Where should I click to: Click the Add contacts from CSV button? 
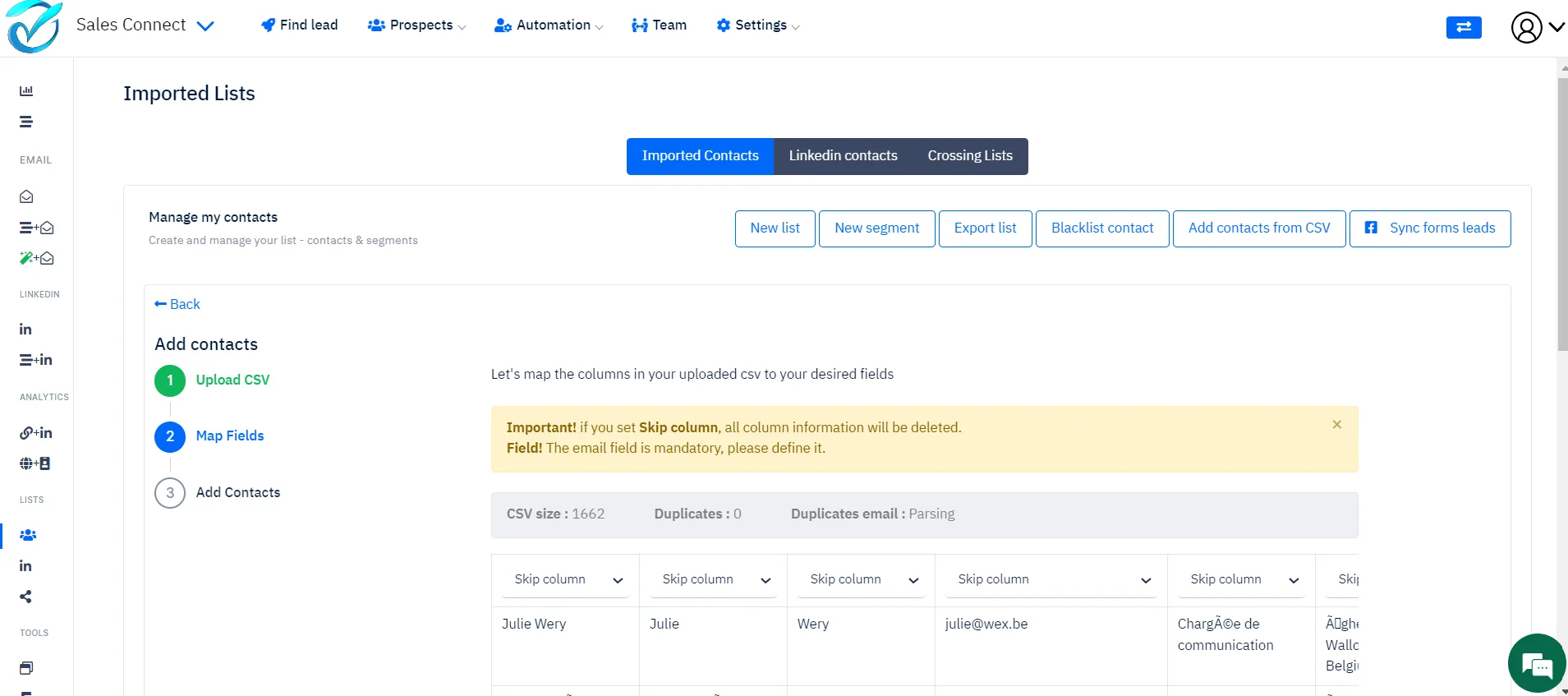coord(1259,228)
